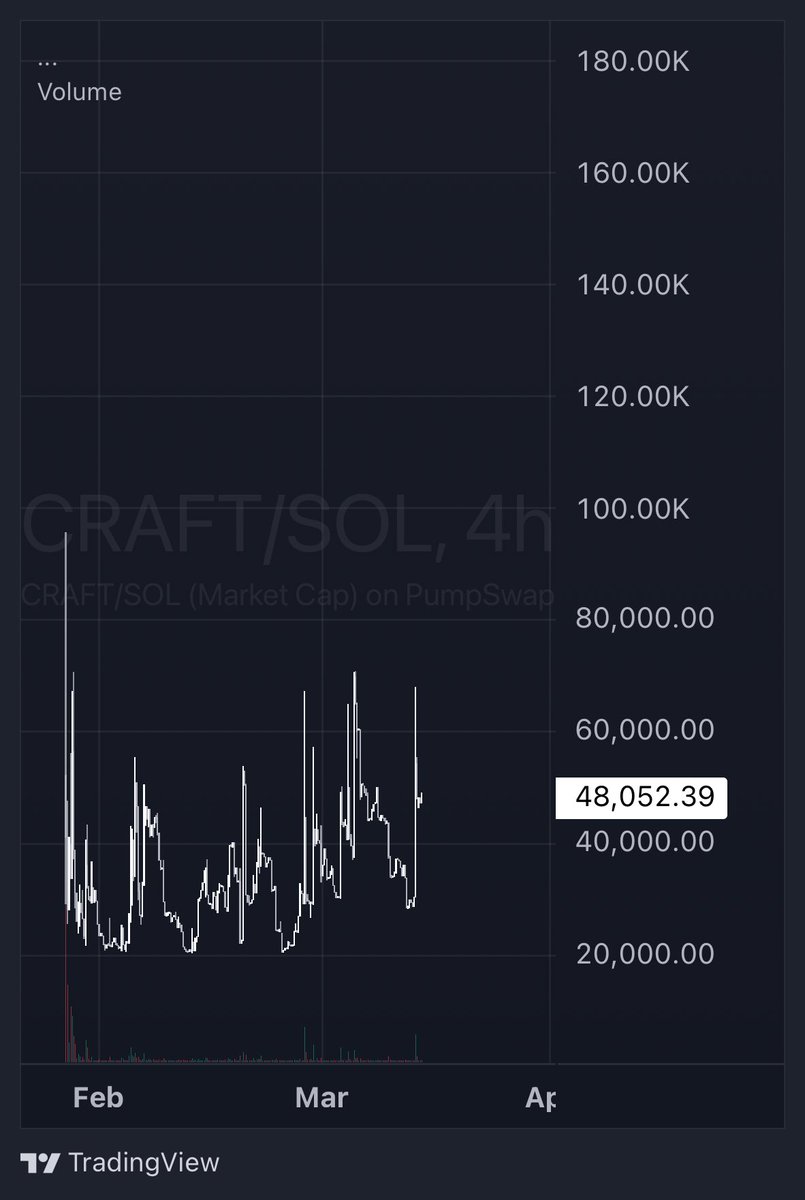Click the 180.00K price axis label
Image resolution: width=805 pixels, height=1200 pixels.
(x=633, y=61)
